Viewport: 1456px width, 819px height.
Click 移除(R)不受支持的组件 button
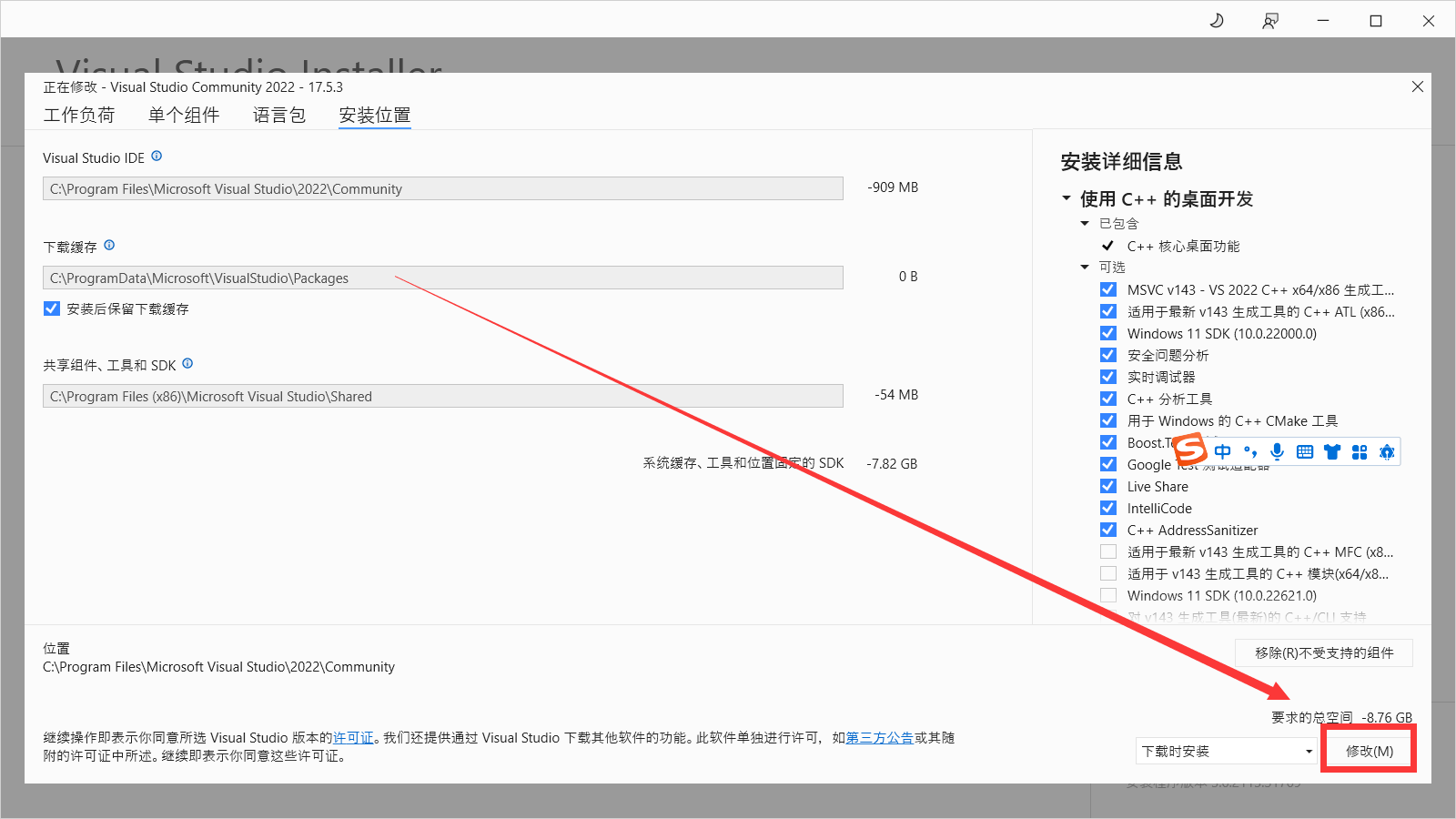click(1324, 652)
